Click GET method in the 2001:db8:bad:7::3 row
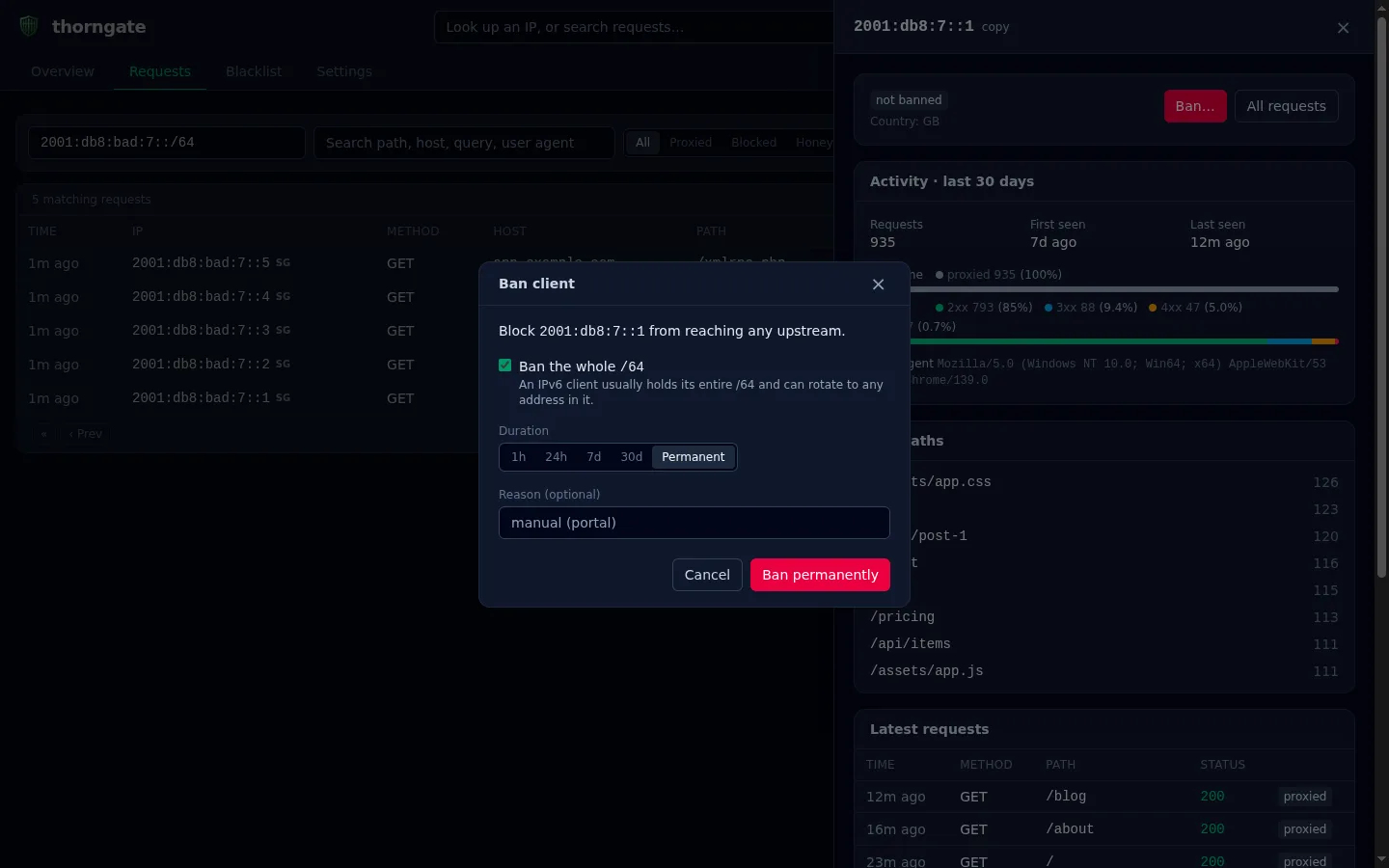 (400, 331)
